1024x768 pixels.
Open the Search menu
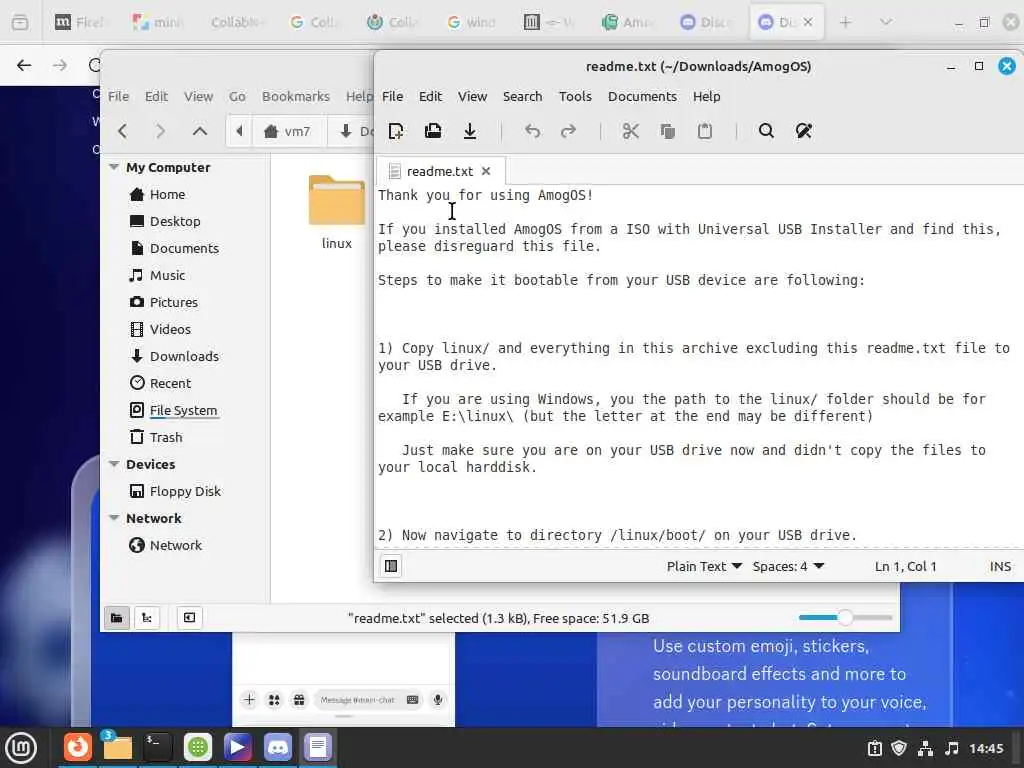coord(522,96)
